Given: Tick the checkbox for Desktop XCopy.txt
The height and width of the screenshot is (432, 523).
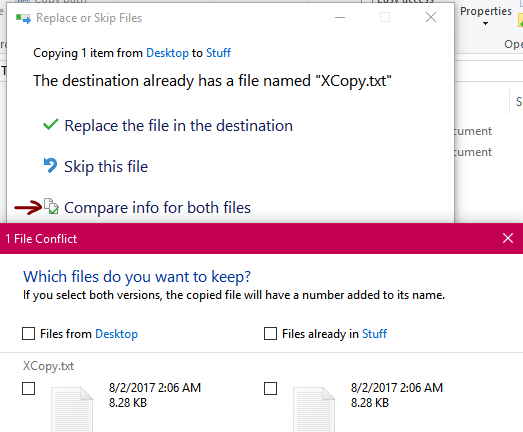Looking at the screenshot, I should (x=28, y=388).
